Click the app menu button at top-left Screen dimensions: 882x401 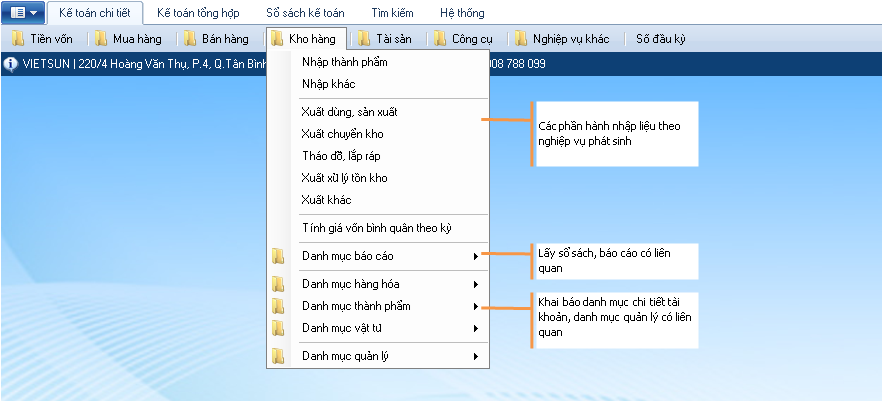[x=23, y=13]
